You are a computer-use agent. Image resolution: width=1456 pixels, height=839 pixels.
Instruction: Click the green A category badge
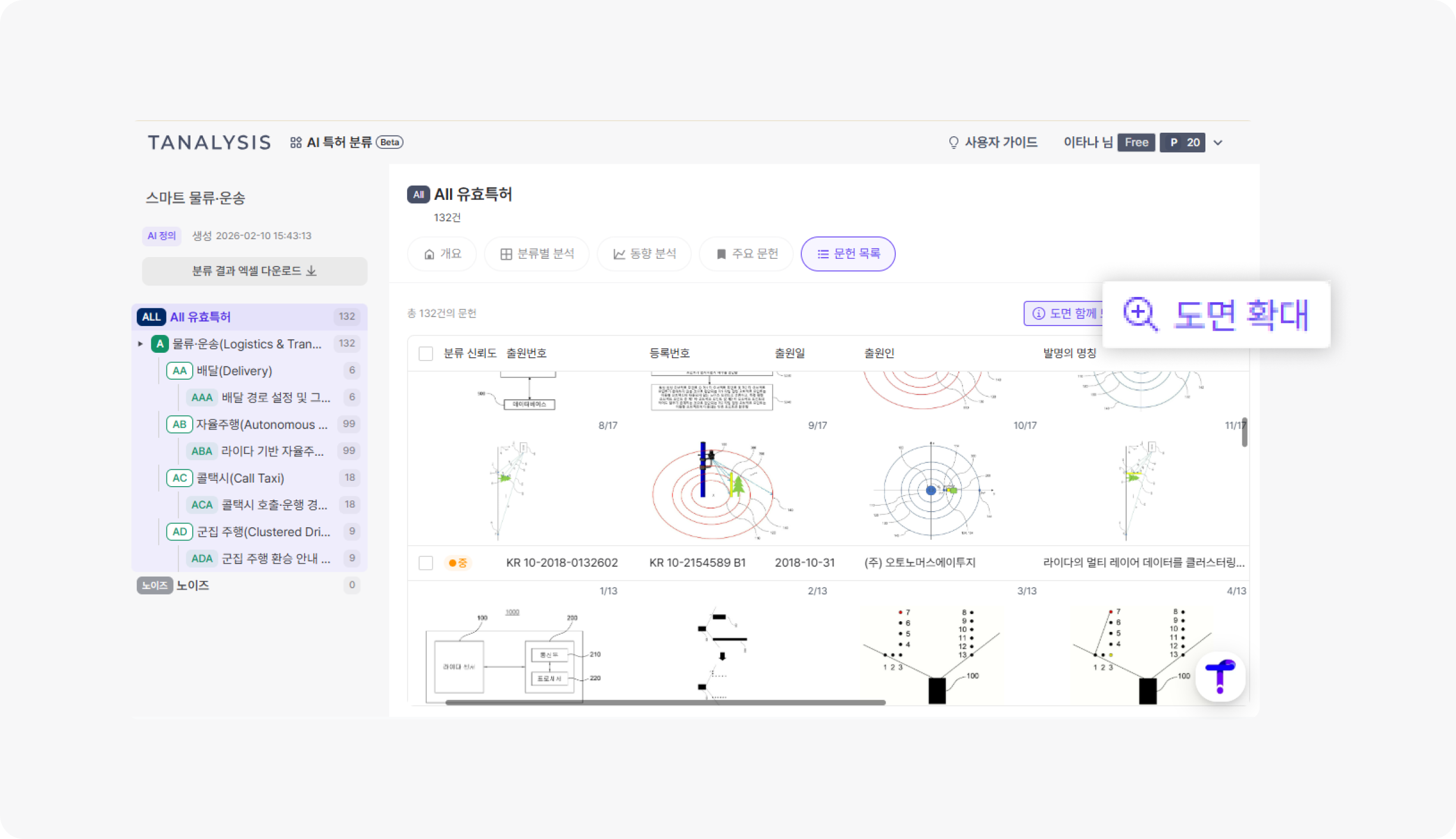tap(160, 344)
